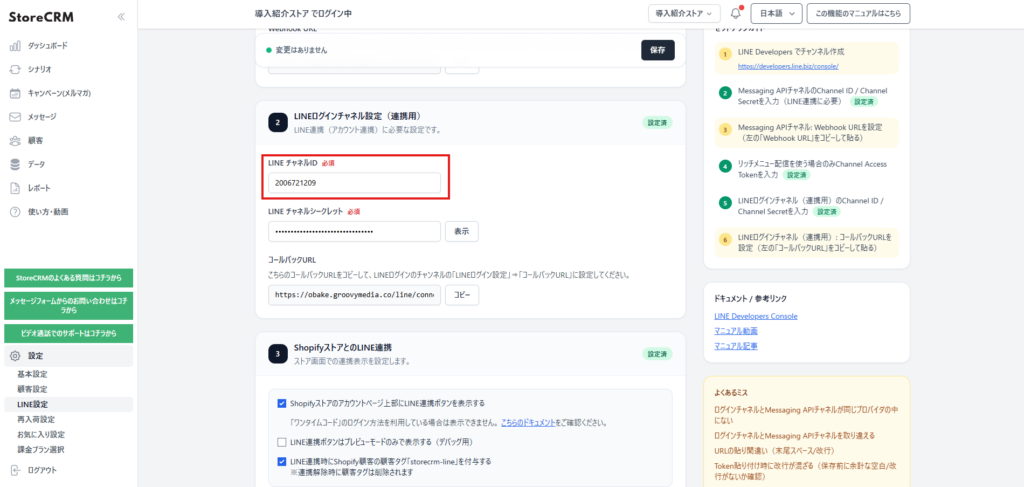Open notifications bell icon
Image resolution: width=1024 pixels, height=487 pixels.
click(x=736, y=14)
